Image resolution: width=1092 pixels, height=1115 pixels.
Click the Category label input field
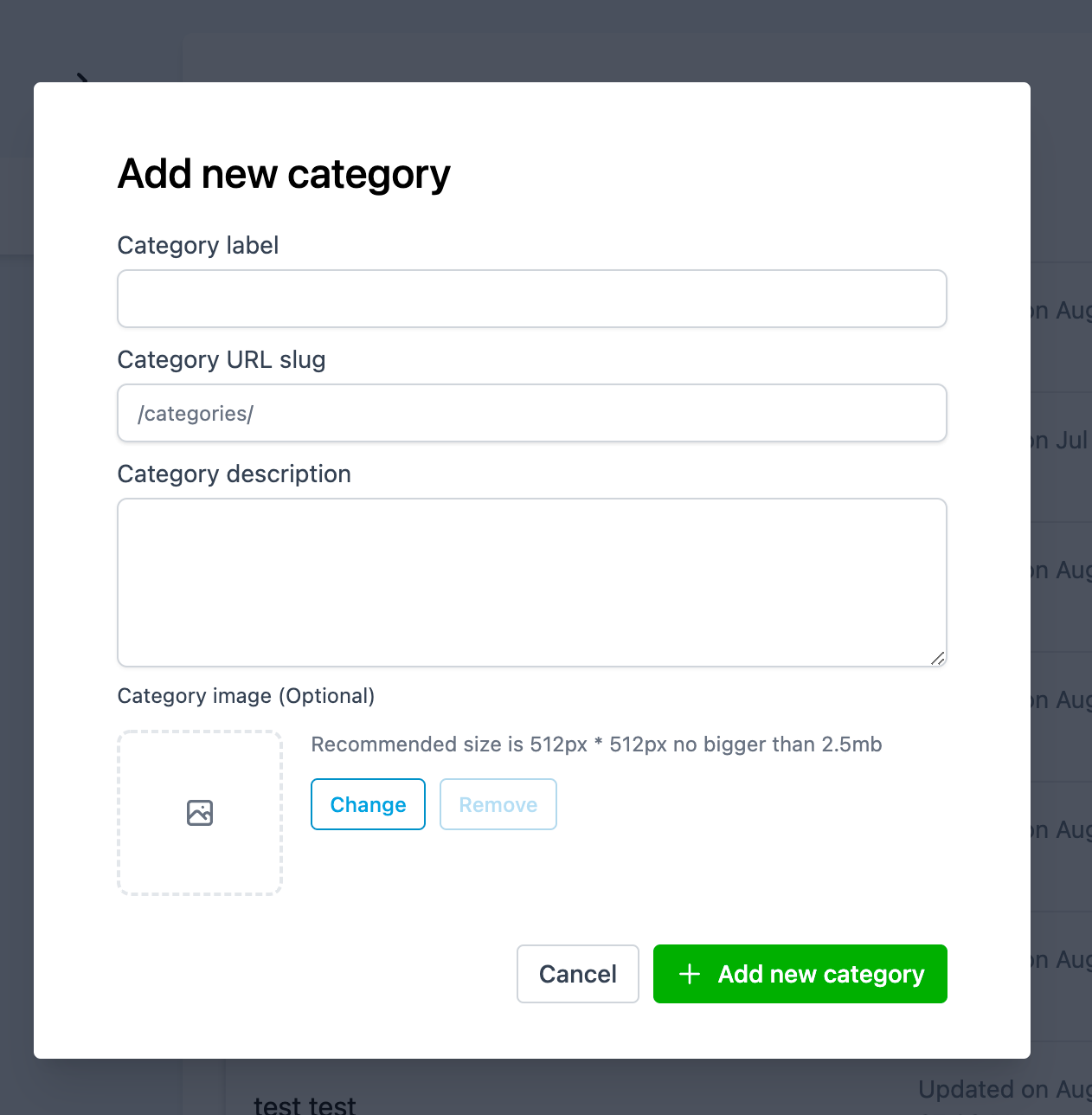click(x=532, y=299)
